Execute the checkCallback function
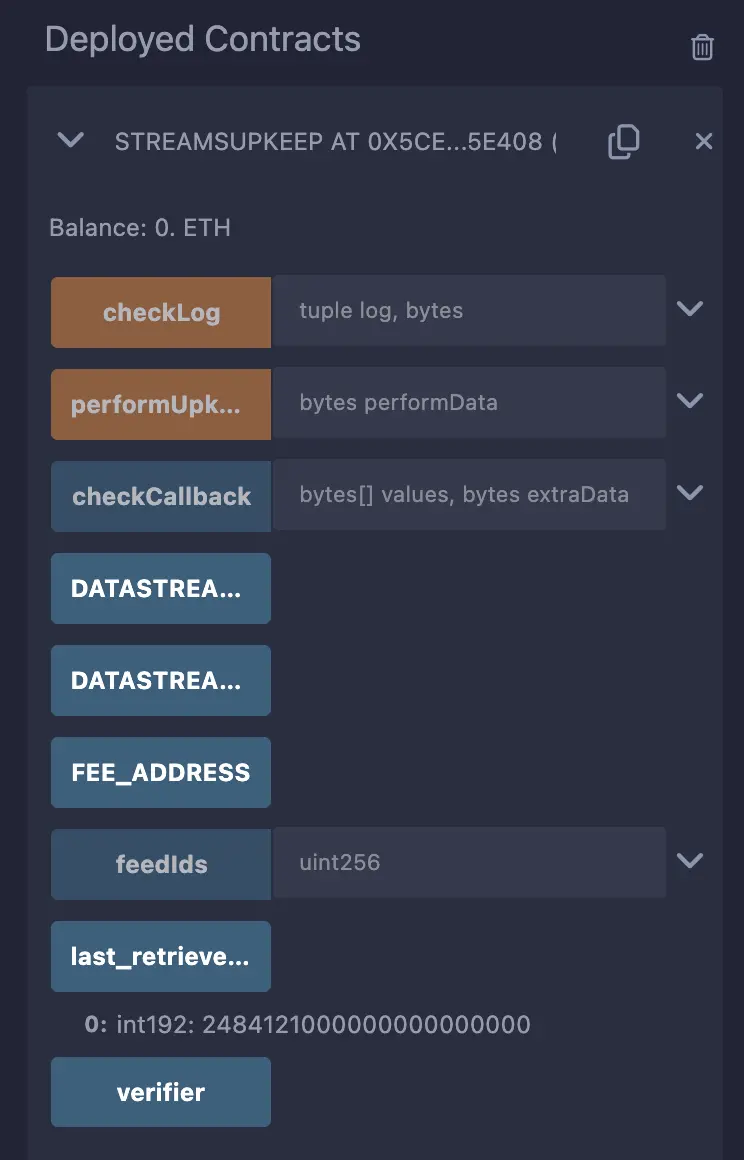 tap(160, 494)
